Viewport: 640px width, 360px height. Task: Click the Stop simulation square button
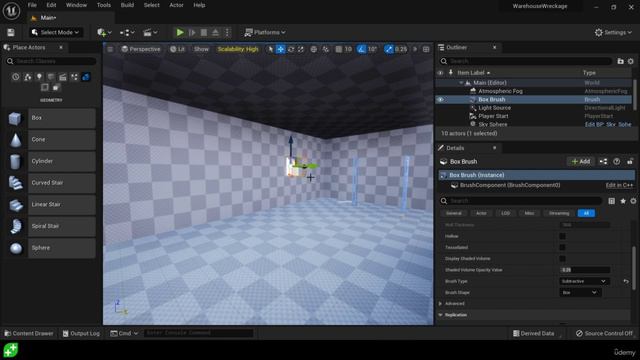[x=204, y=32]
